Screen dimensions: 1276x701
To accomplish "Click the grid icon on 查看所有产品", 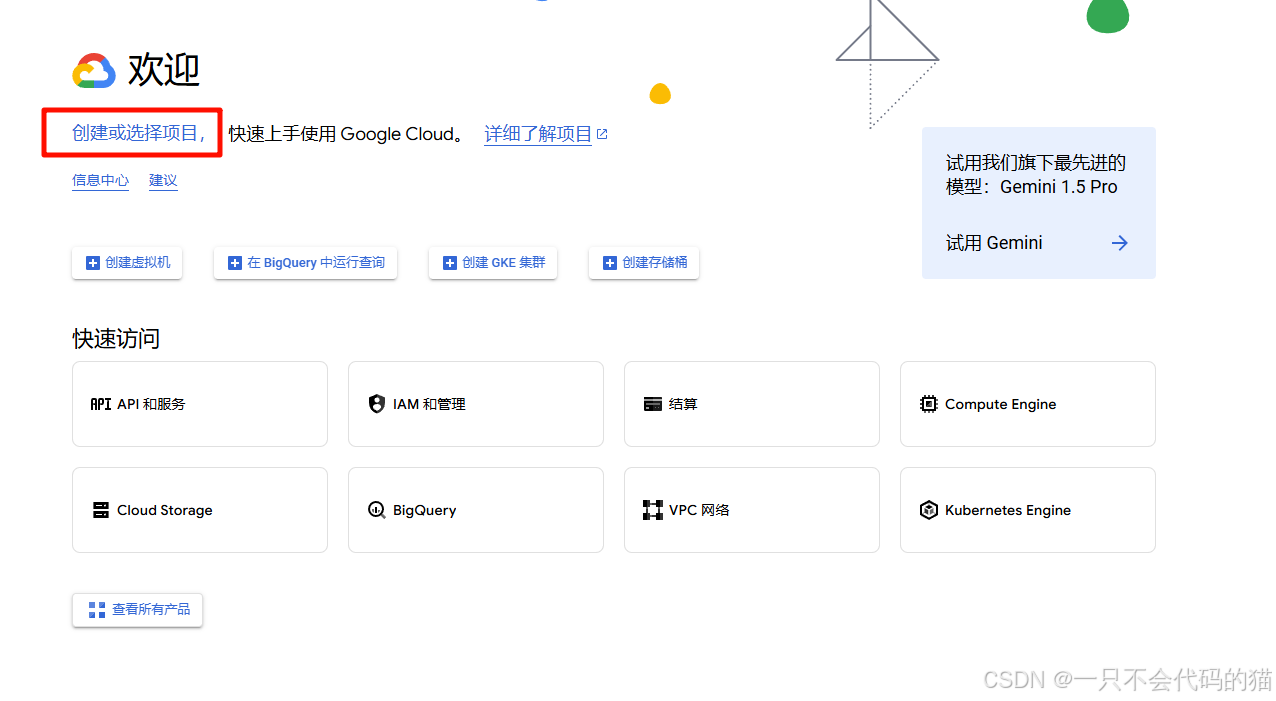I will (x=97, y=609).
